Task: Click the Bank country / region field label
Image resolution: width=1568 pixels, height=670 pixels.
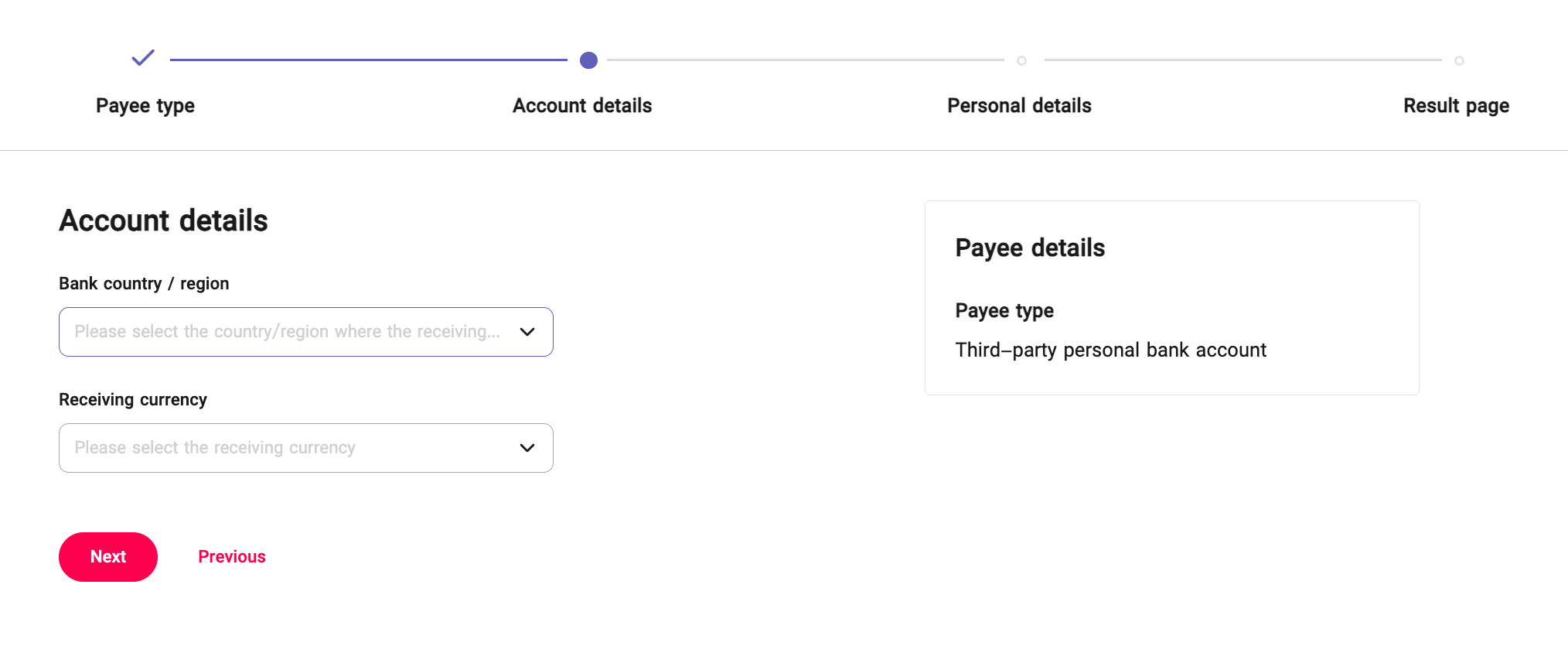Action: point(144,284)
